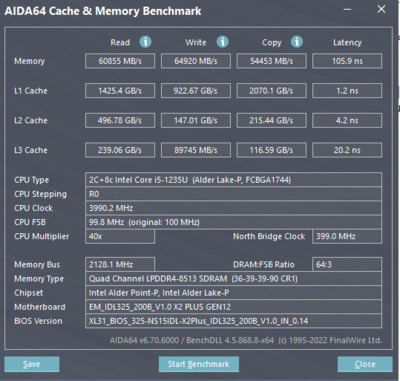
Task: Click the Copy info icon
Action: pyautogui.click(x=297, y=42)
